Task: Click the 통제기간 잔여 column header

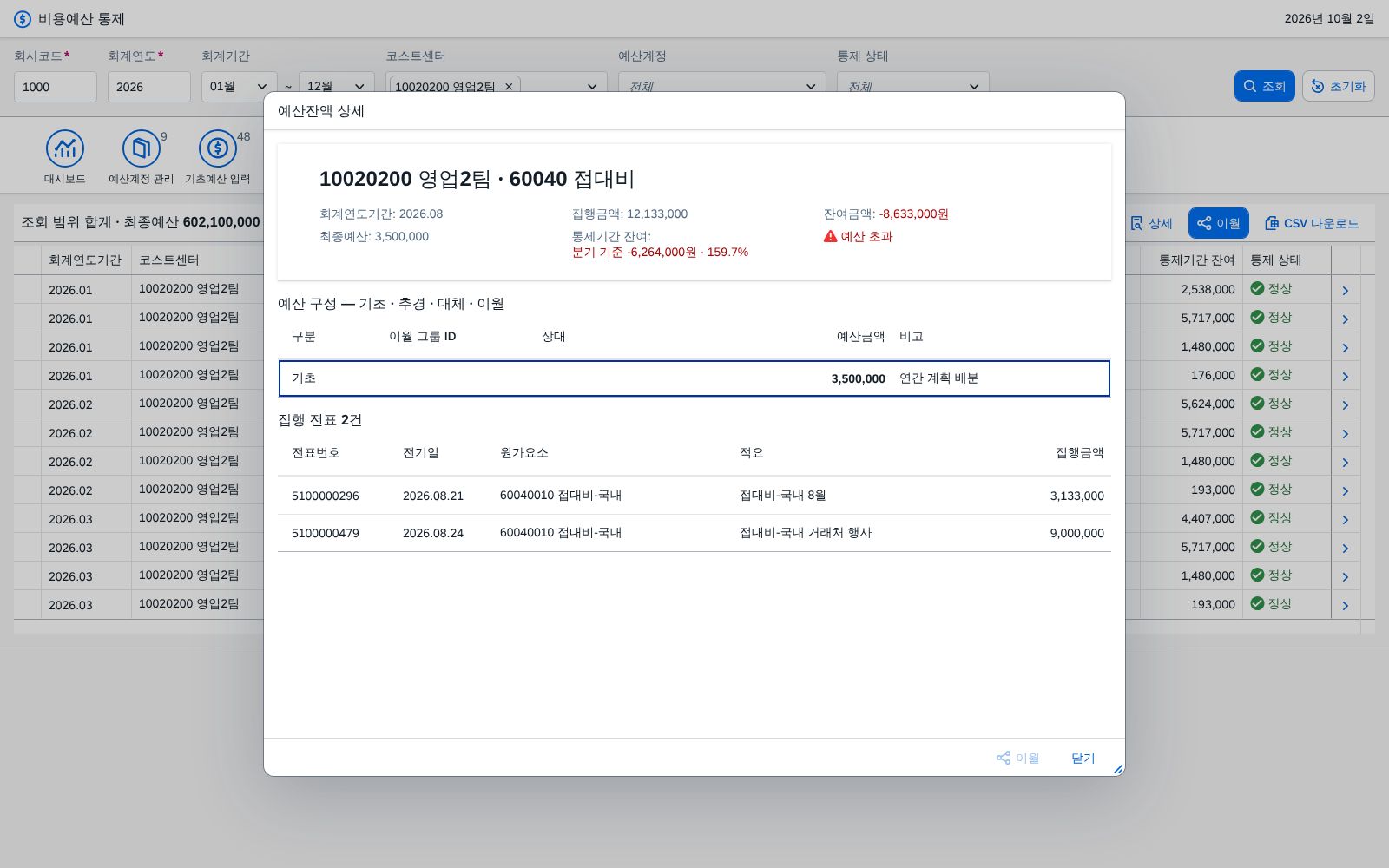Action: (1197, 260)
